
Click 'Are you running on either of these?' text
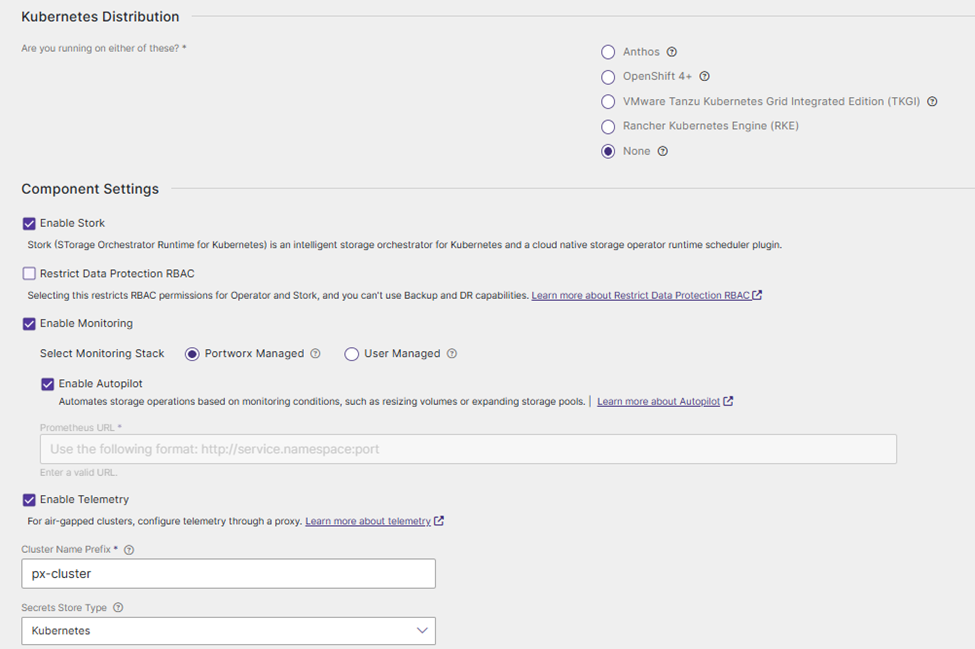[104, 48]
